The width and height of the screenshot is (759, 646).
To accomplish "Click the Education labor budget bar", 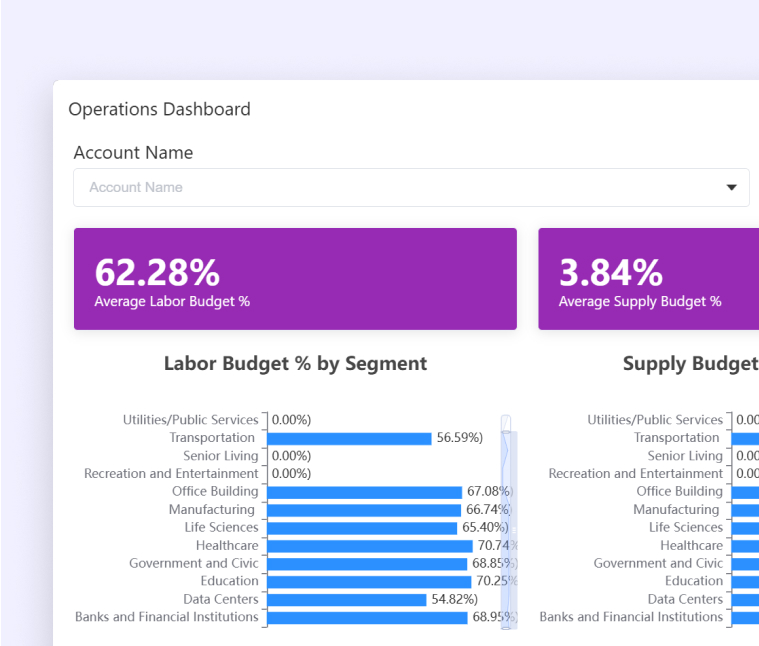I will point(369,582).
